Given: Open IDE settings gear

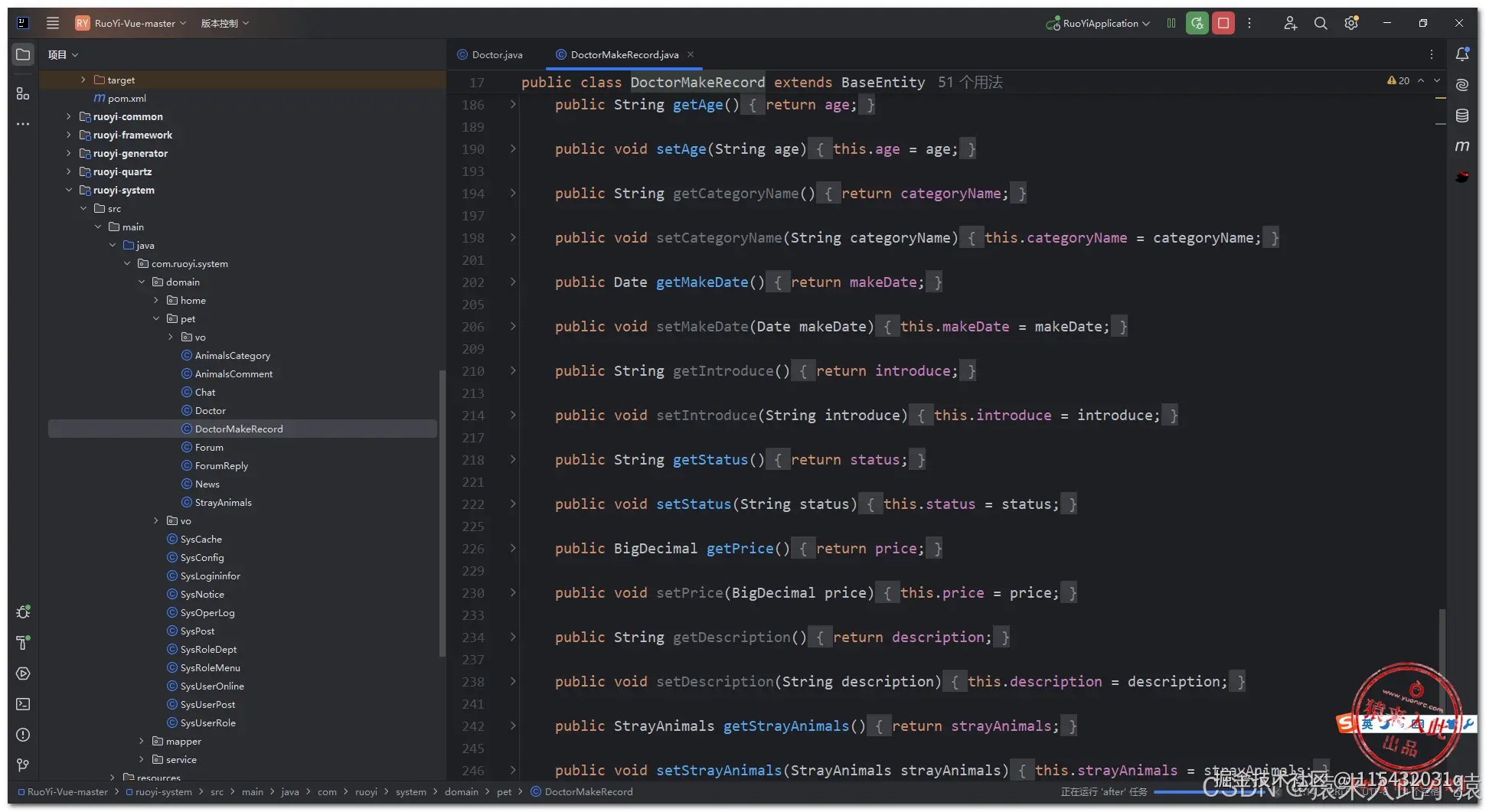Looking at the screenshot, I should pos(1351,23).
